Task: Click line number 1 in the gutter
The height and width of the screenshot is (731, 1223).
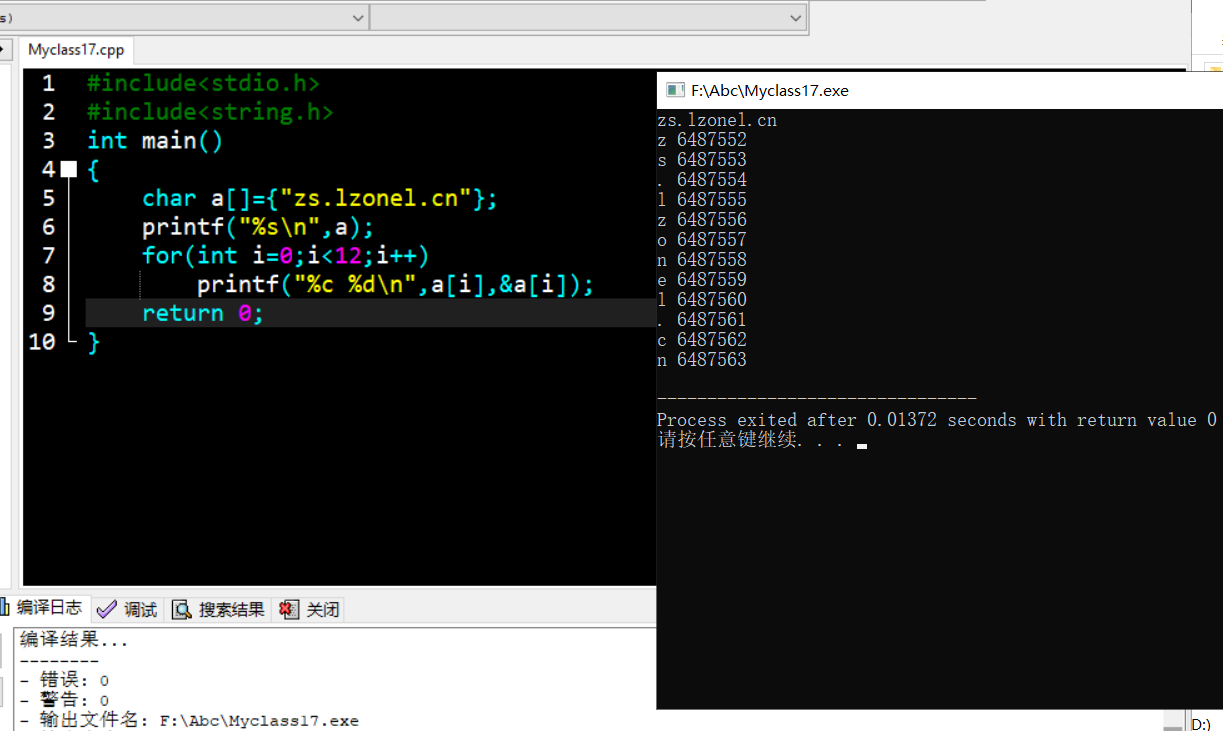Action: [49, 83]
